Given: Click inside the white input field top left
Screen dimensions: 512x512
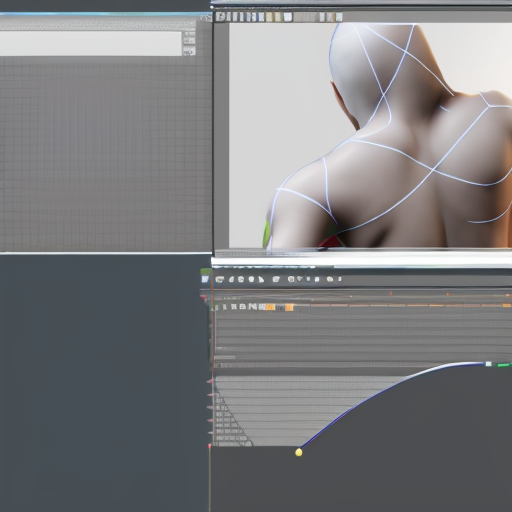Looking at the screenshot, I should point(91,43).
